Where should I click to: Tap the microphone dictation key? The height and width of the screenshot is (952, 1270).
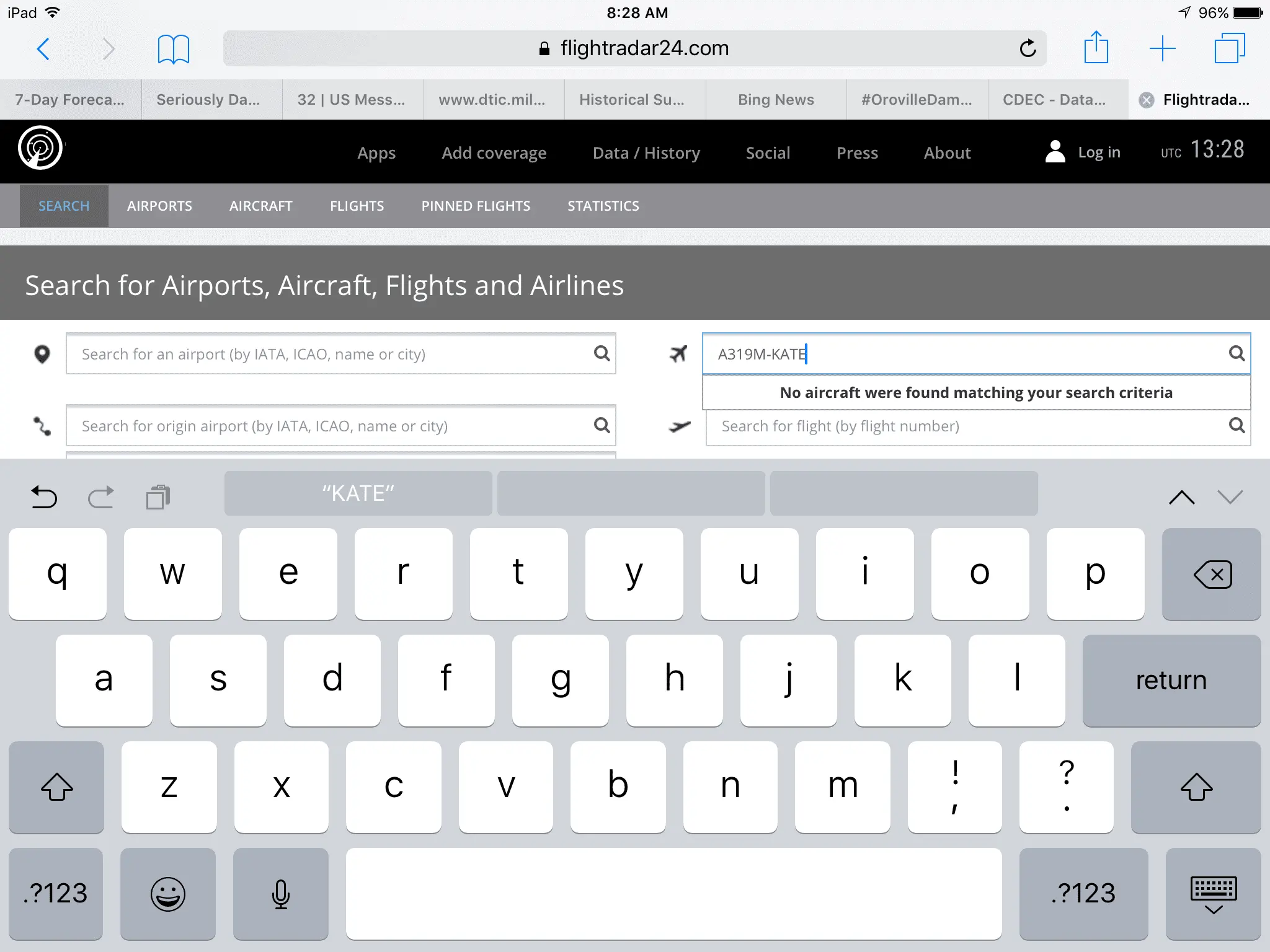(280, 894)
